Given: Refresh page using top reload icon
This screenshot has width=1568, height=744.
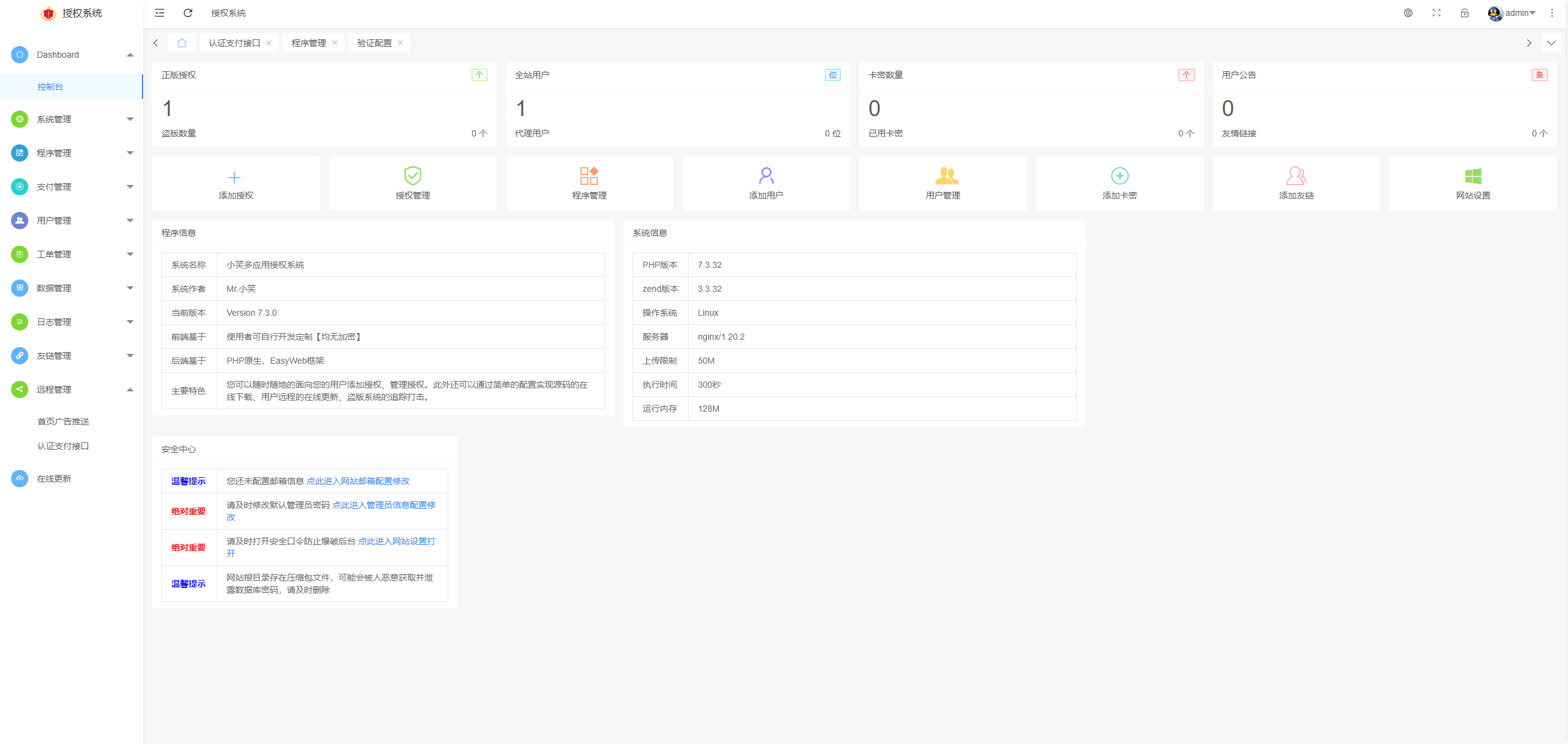Looking at the screenshot, I should click(x=188, y=13).
